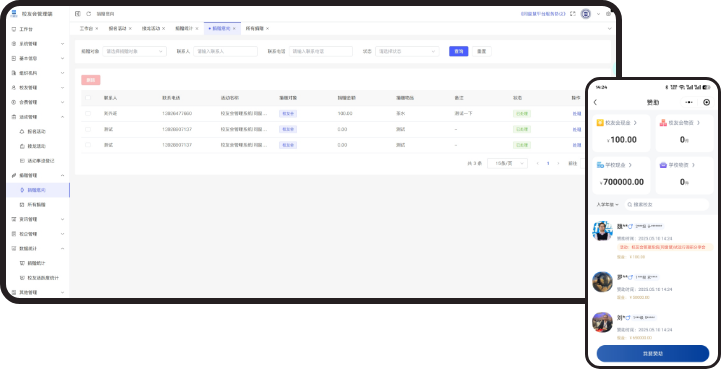Screen dimensions: 721x369
Task: Click the 捐赠统计 sidebar icon
Action: [22, 263]
